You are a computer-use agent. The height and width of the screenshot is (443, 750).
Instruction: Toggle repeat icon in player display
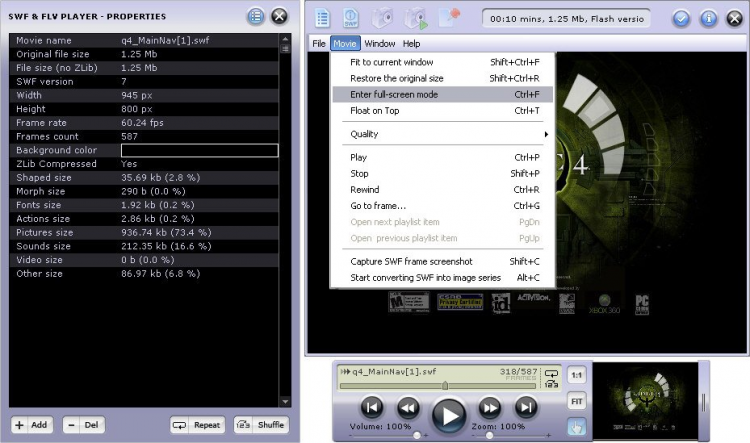tap(551, 373)
